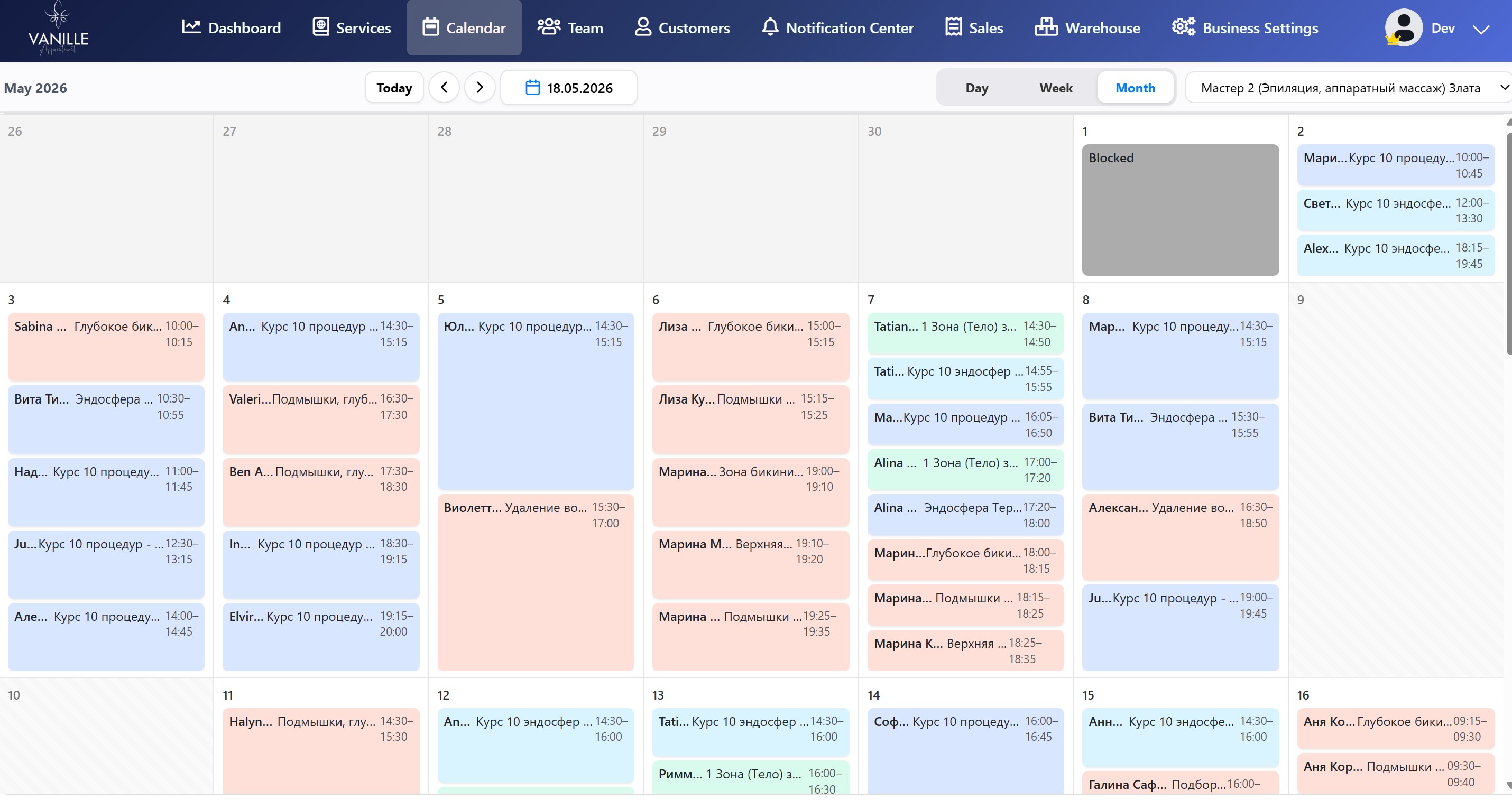Click the calendar icon in date field
The height and width of the screenshot is (800, 1512).
pyautogui.click(x=532, y=88)
